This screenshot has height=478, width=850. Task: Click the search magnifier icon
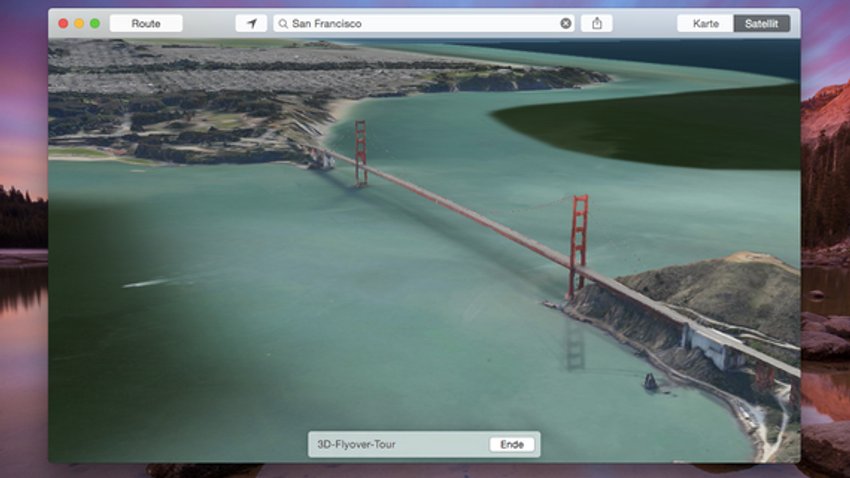(283, 23)
